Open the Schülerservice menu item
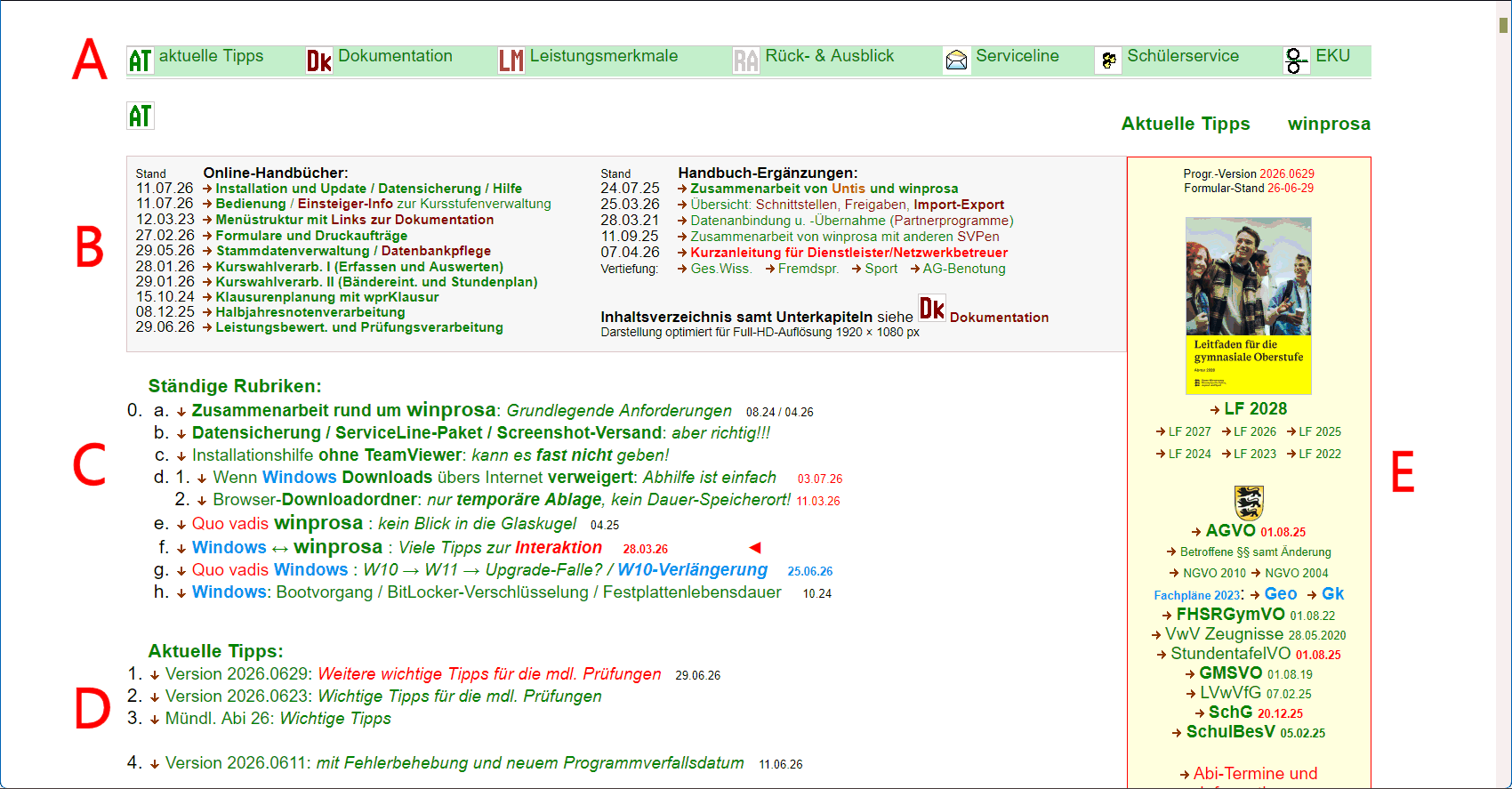1512x789 pixels. [1183, 56]
